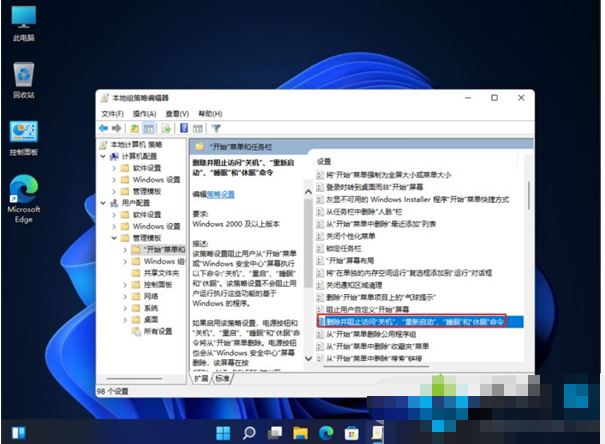The width and height of the screenshot is (605, 444).
Task: Select the 用户配置 node icon
Action: coord(114,203)
